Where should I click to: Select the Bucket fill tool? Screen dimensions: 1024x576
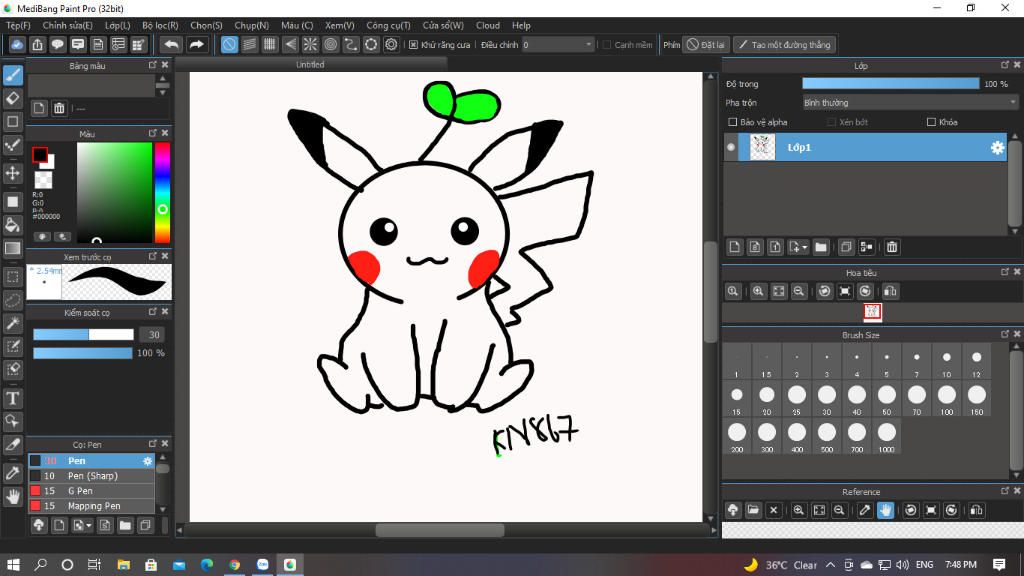pyautogui.click(x=12, y=225)
